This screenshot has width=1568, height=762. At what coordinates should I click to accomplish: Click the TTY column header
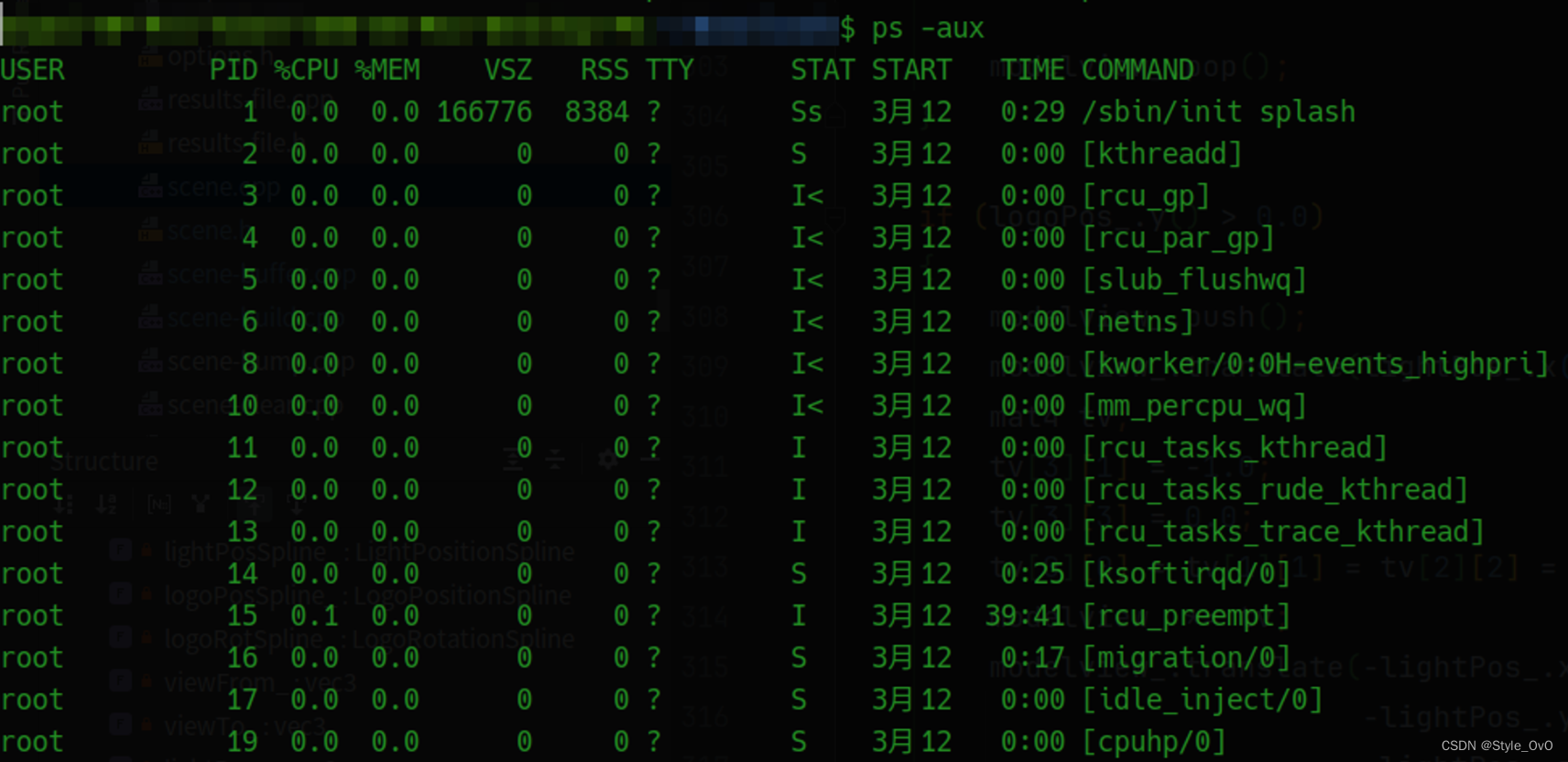pos(670,71)
